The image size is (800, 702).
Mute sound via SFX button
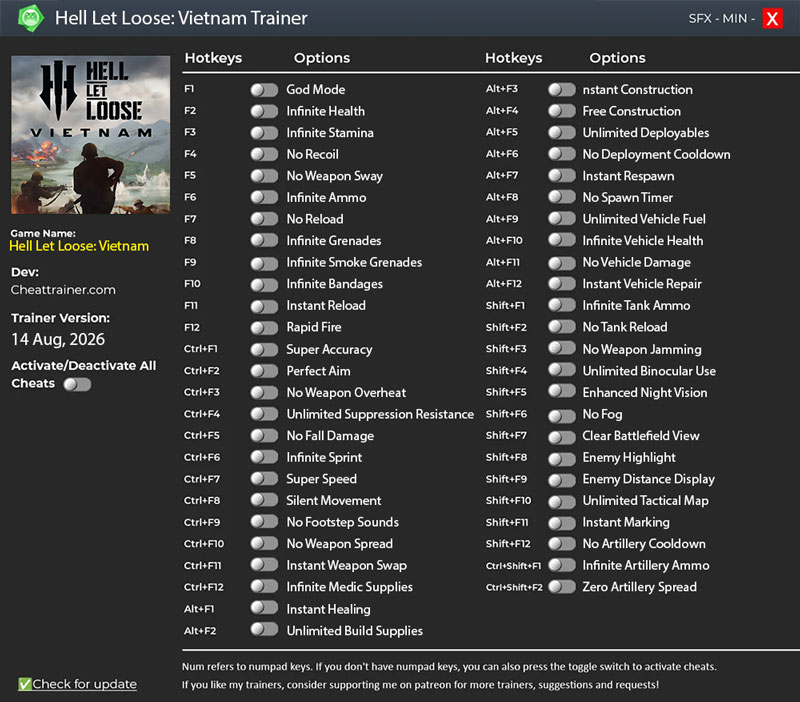point(699,18)
